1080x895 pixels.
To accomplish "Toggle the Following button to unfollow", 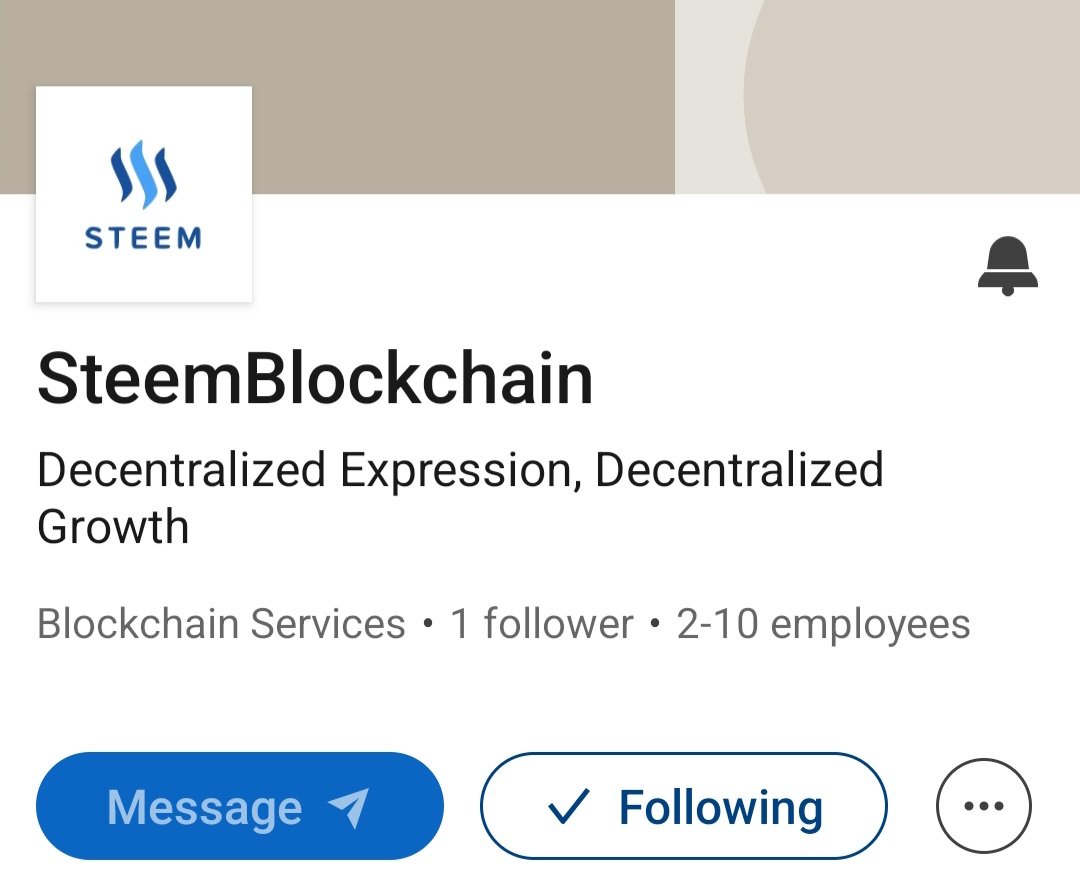I will [684, 806].
